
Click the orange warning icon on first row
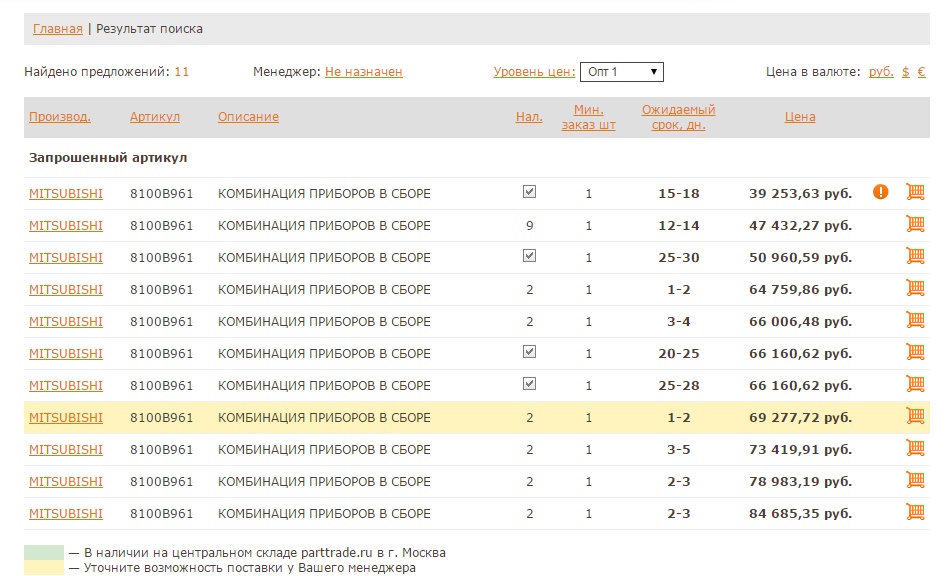pos(880,192)
